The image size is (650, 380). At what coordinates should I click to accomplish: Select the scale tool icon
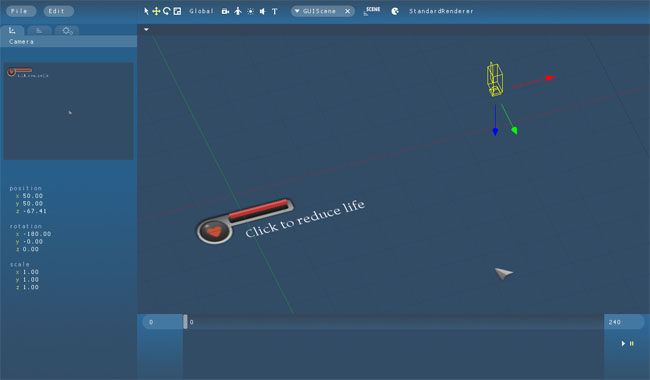point(177,11)
